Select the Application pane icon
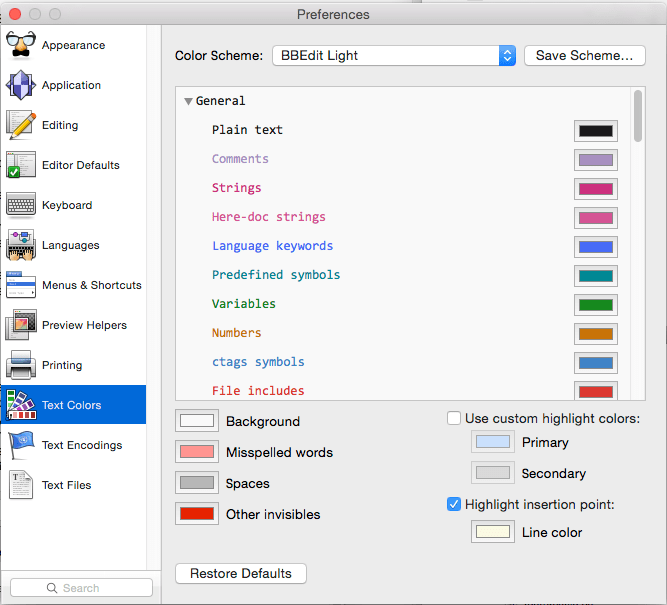 tap(21, 86)
